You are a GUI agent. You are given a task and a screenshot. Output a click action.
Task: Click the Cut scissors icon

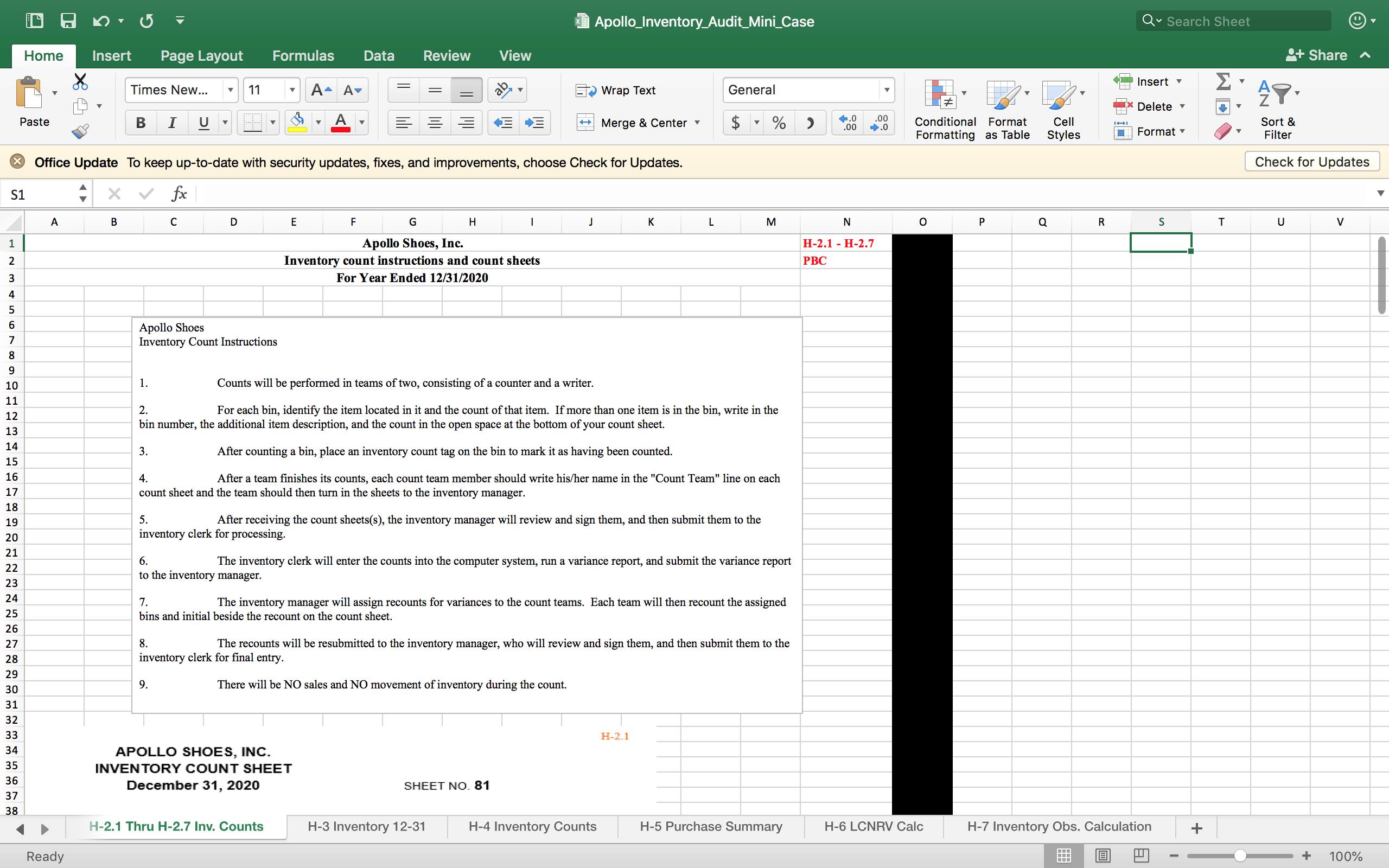[80, 81]
